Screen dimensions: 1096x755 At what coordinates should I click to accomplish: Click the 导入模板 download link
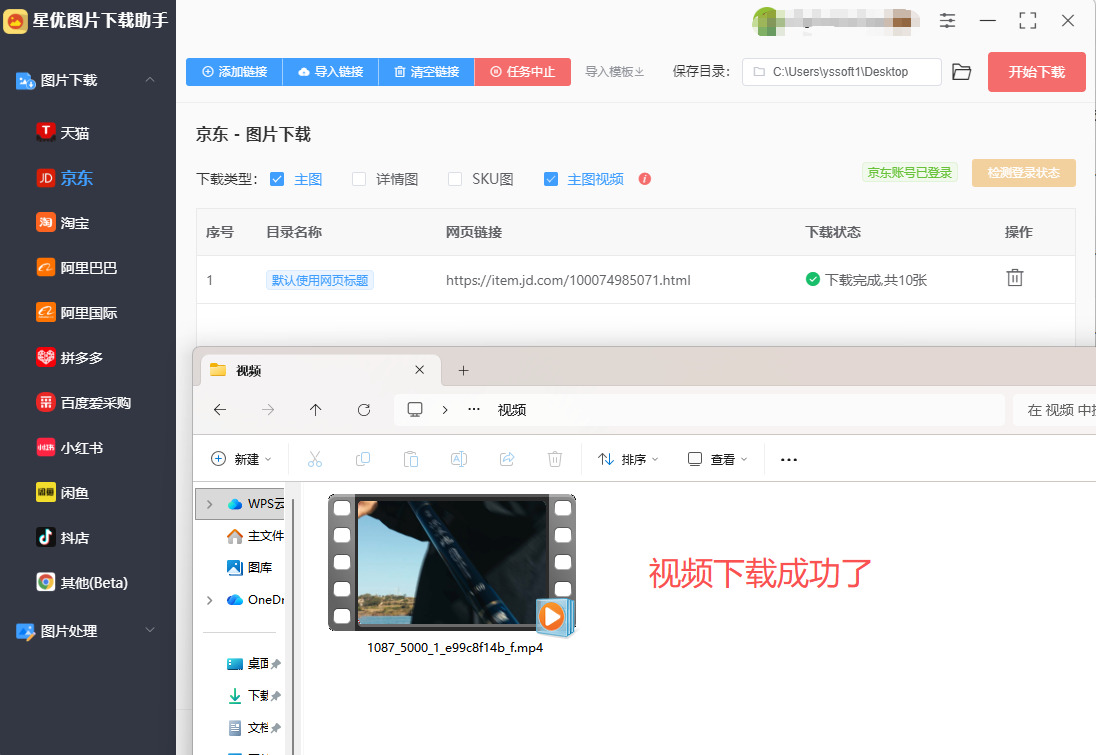pos(614,71)
